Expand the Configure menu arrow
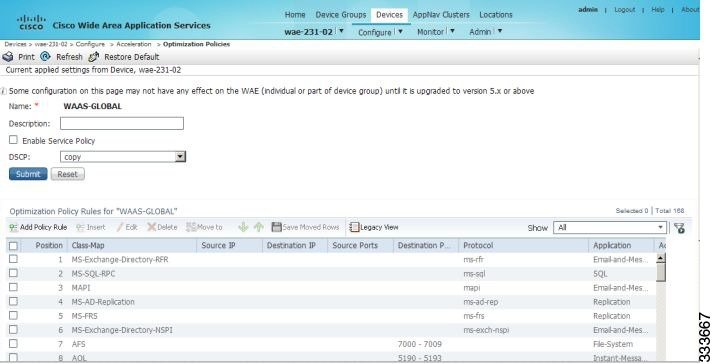The height and width of the screenshot is (364, 715). [400, 32]
